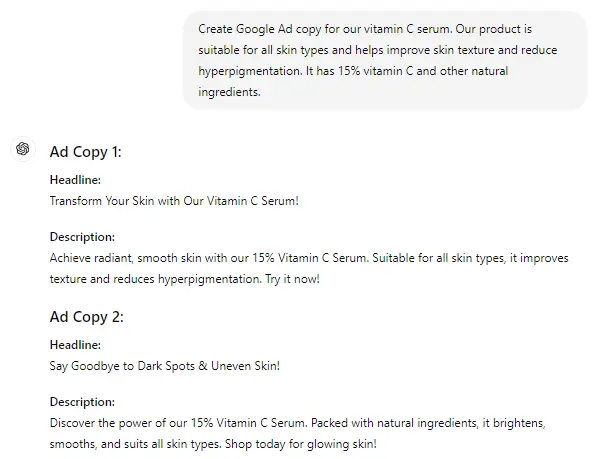The width and height of the screenshot is (608, 459).
Task: Click the "Description:" label under Ad Copy 2
Action: (82, 402)
